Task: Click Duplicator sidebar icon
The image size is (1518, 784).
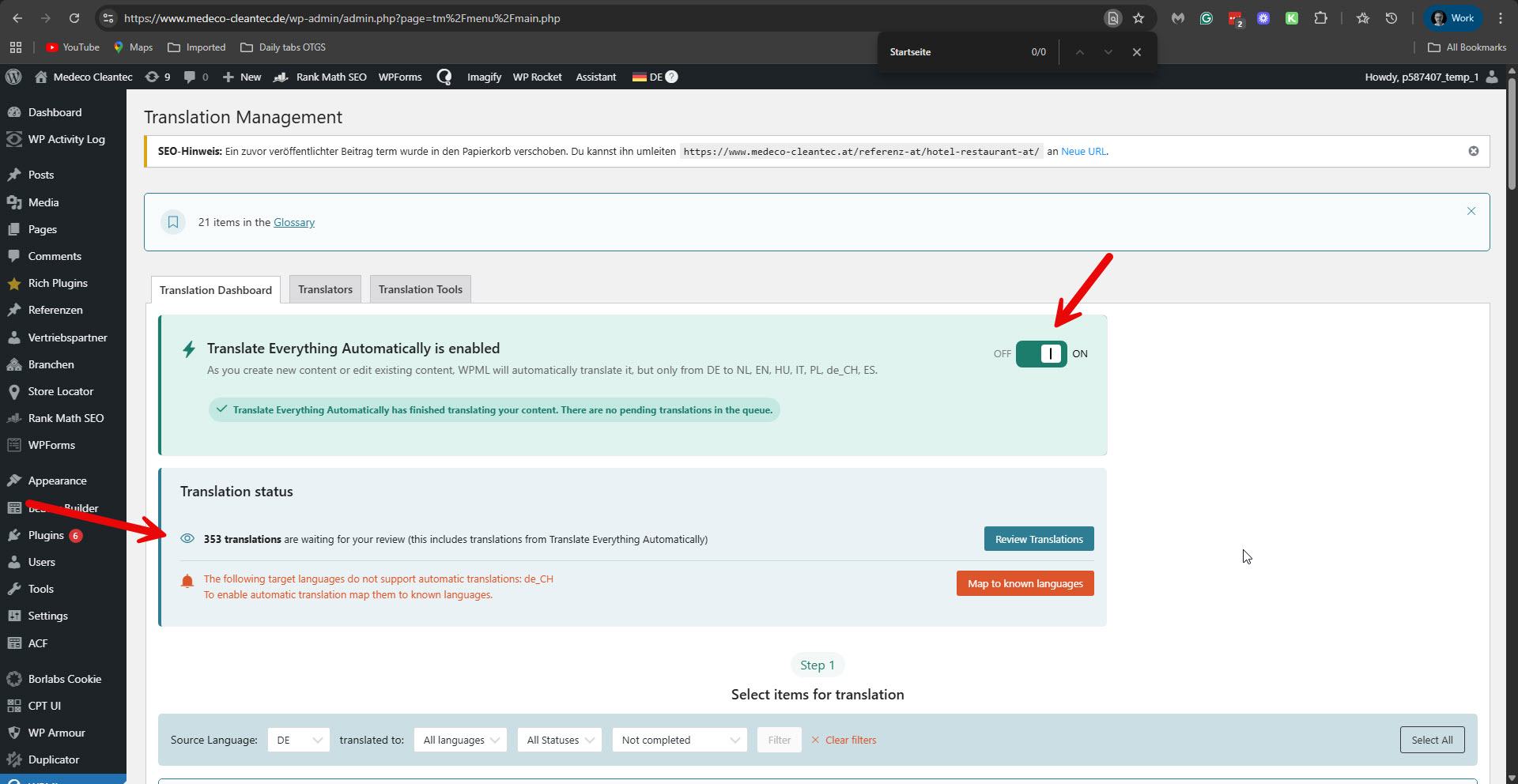Action: coord(14,759)
